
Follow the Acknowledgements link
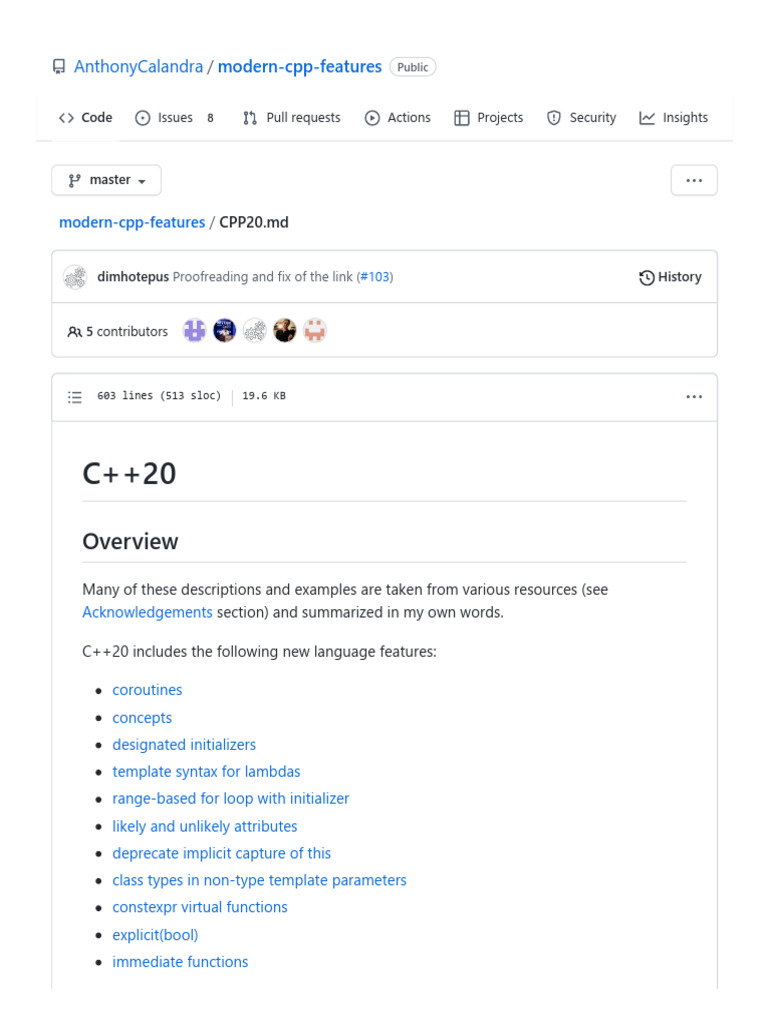[x=147, y=612]
